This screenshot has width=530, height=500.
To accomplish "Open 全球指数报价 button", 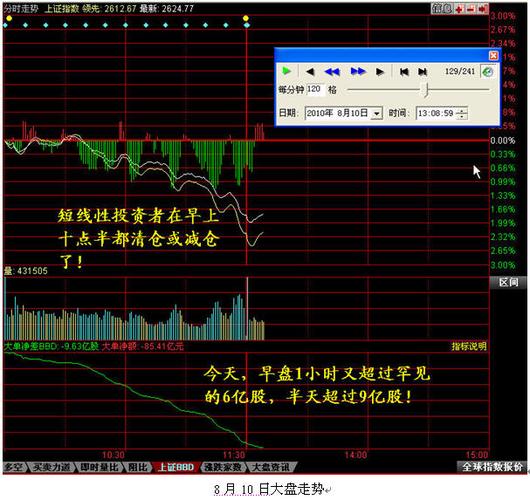I will (x=492, y=467).
